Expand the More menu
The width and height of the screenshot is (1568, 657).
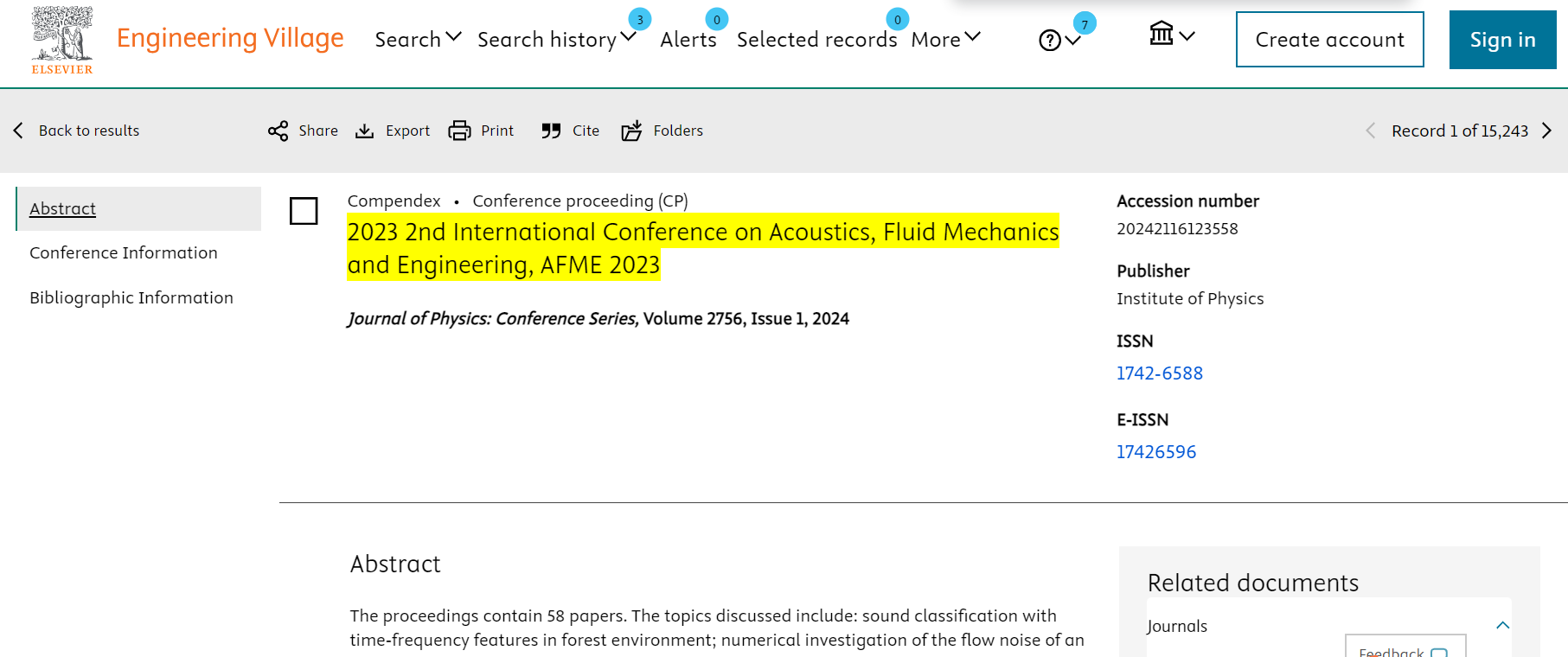pyautogui.click(x=945, y=39)
